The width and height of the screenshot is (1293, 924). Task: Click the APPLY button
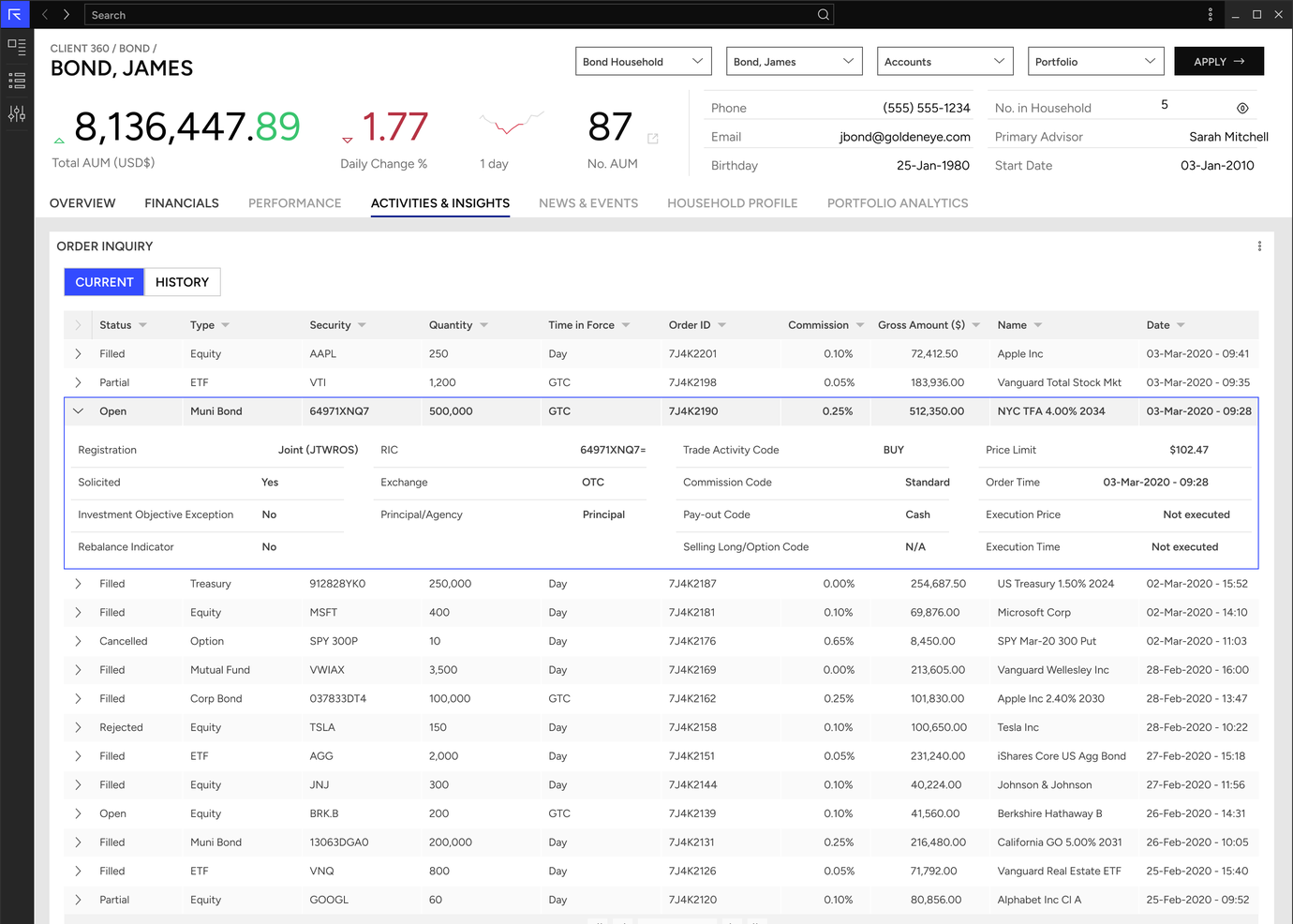(x=1219, y=62)
